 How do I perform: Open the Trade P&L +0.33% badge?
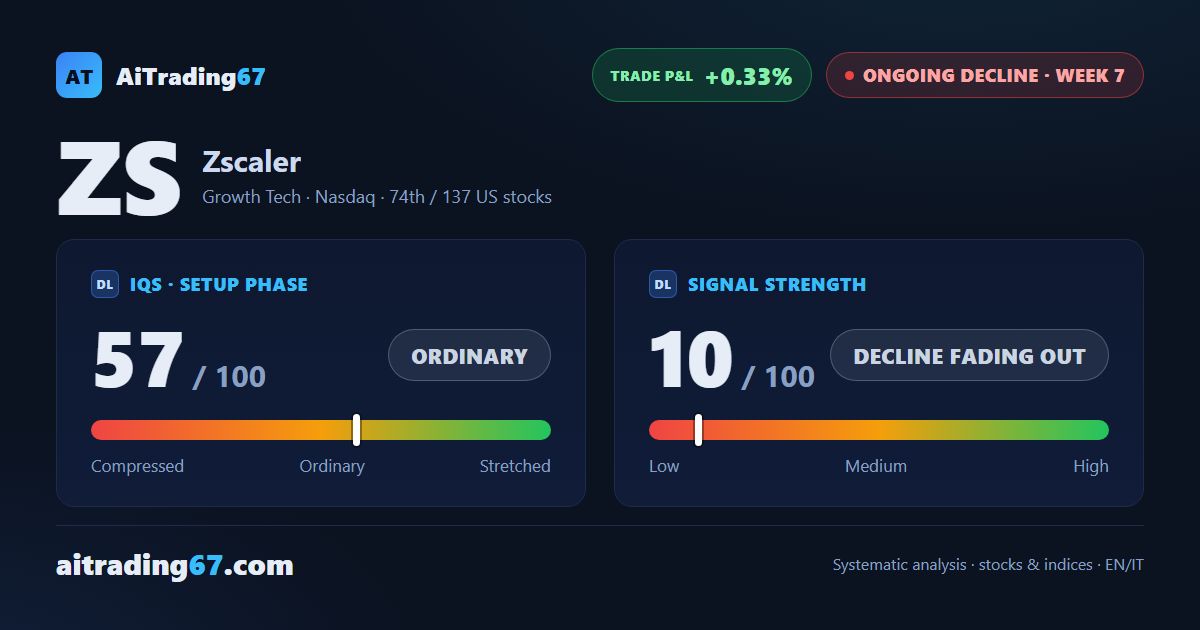(701, 75)
